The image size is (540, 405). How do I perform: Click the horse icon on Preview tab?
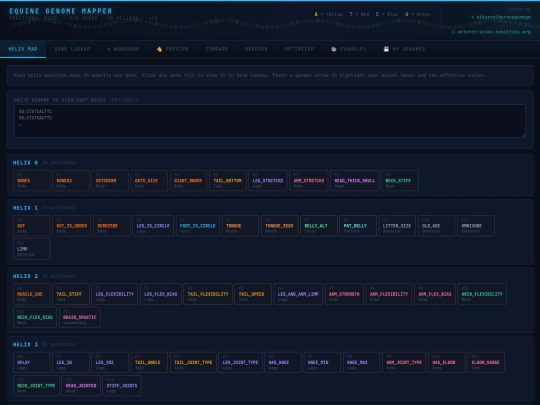159,49
